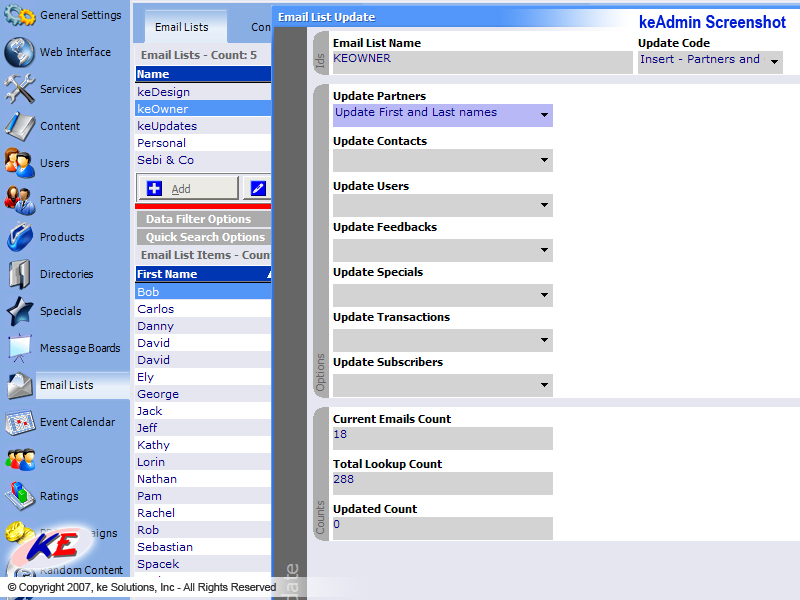Viewport: 800px width, 600px height.
Task: Expand Data Filter Options section
Action: [204, 219]
